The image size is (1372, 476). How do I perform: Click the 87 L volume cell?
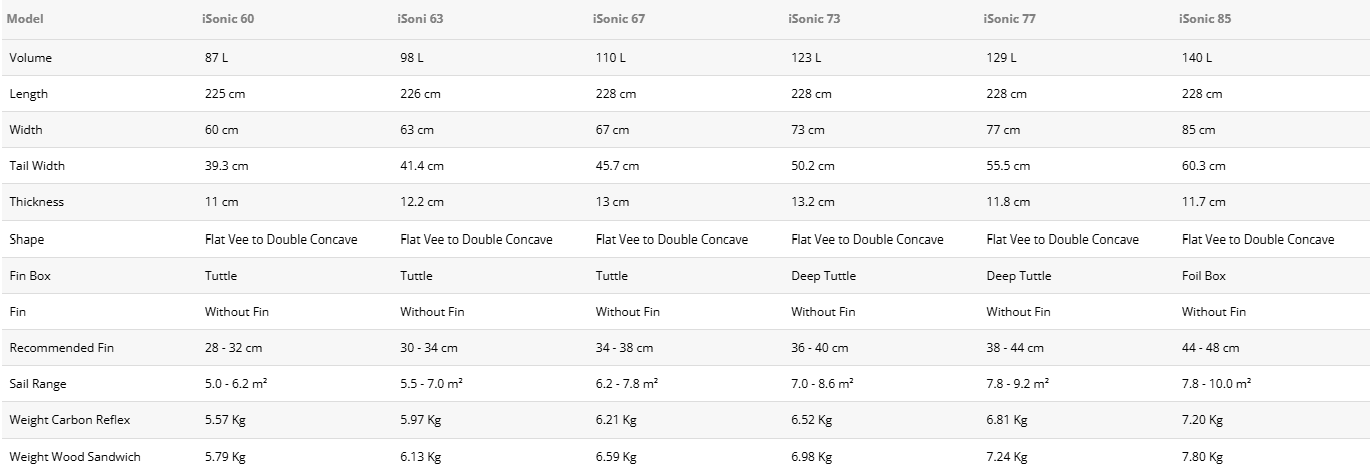point(217,58)
